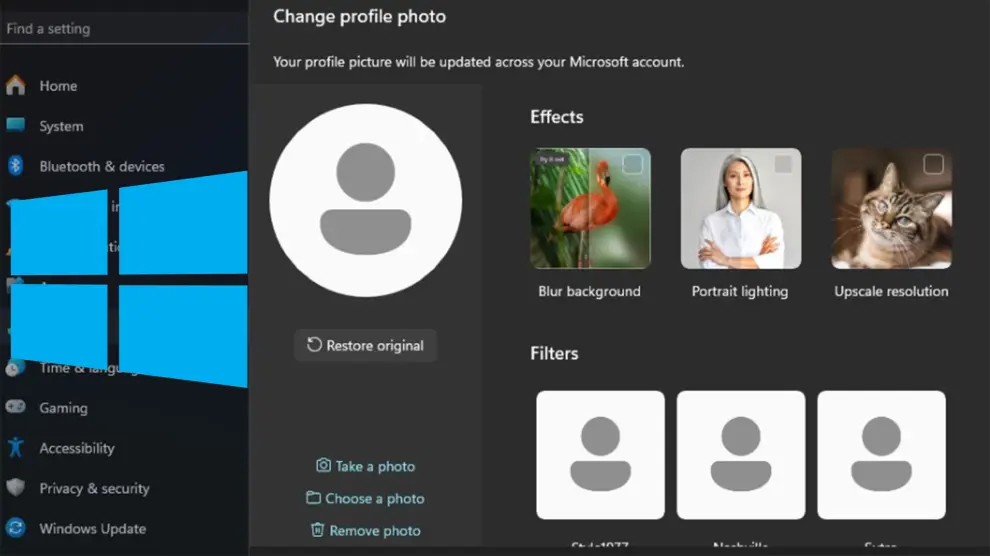Check the Upscale resolution checkbox
The height and width of the screenshot is (556, 990).
tap(933, 164)
